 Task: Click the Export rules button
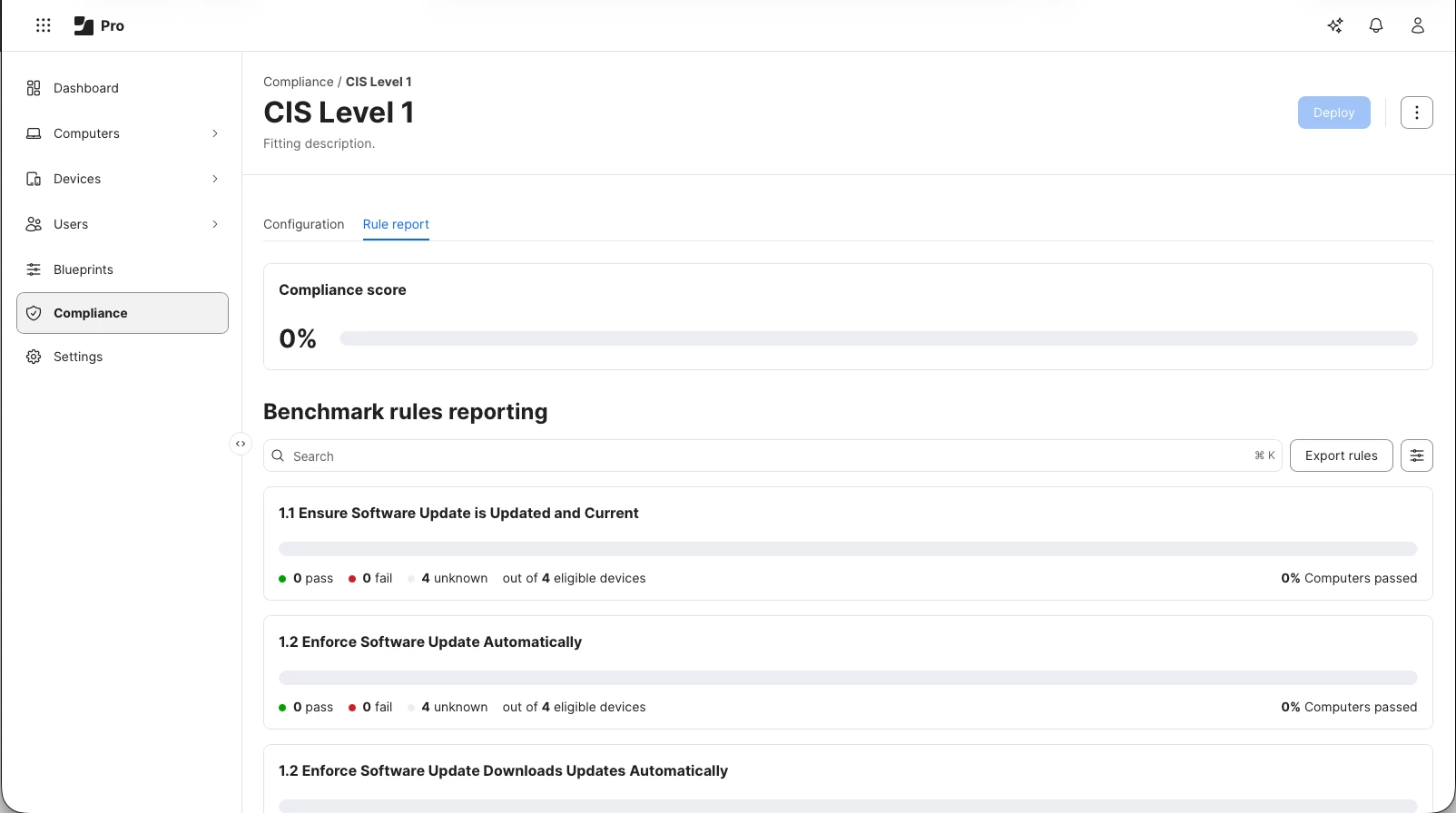click(1341, 455)
